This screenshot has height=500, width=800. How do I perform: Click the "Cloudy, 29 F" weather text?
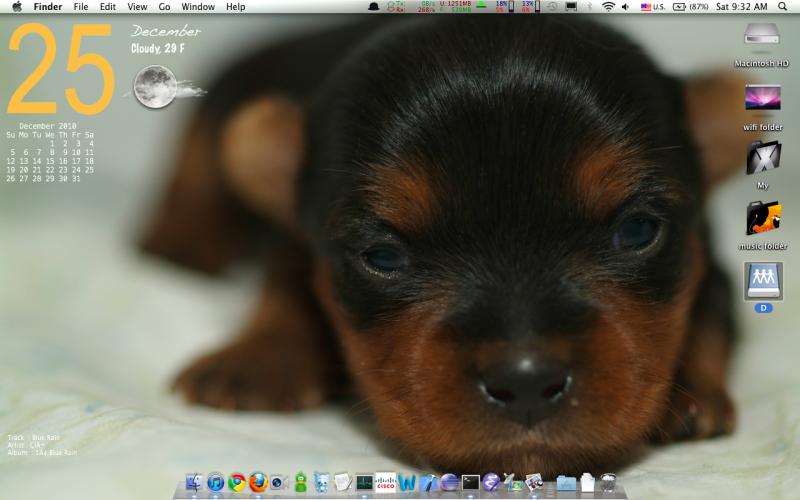coord(158,48)
